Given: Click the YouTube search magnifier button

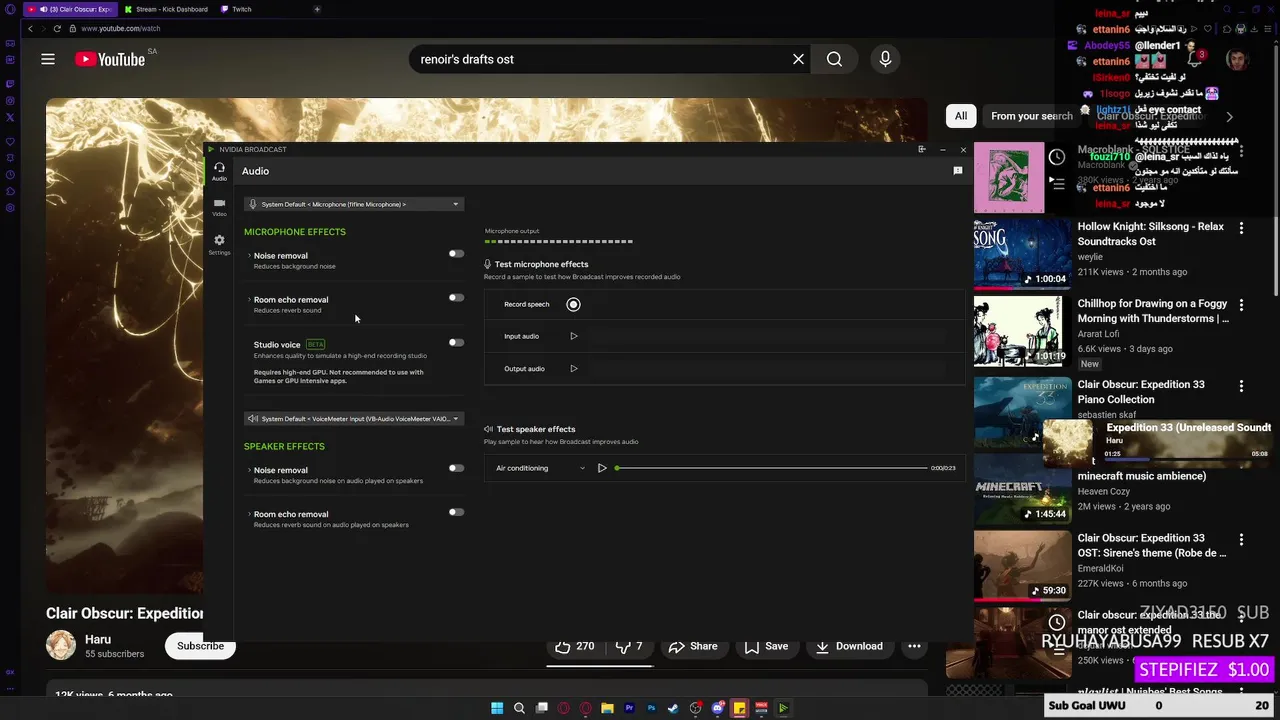Looking at the screenshot, I should 834,59.
